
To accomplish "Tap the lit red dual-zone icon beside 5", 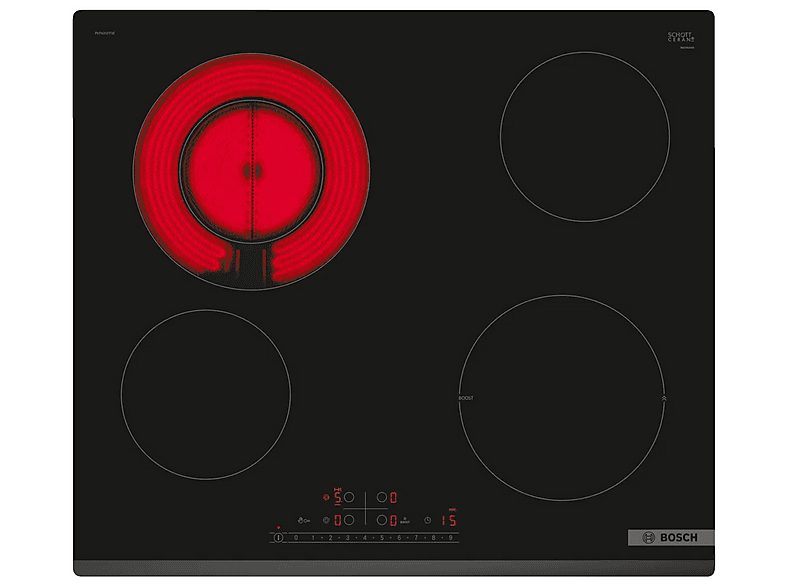I will pos(326,497).
